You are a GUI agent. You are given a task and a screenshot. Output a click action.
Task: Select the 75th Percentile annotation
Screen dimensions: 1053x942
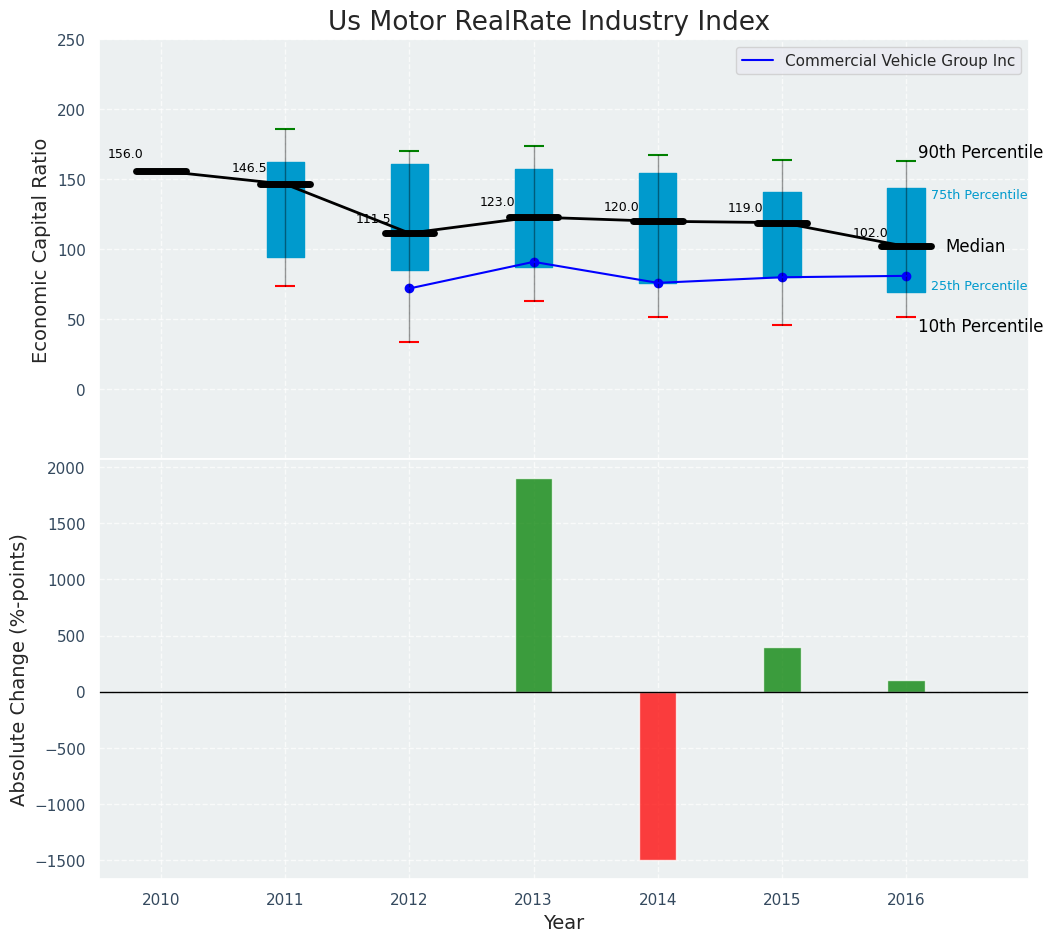coord(978,195)
